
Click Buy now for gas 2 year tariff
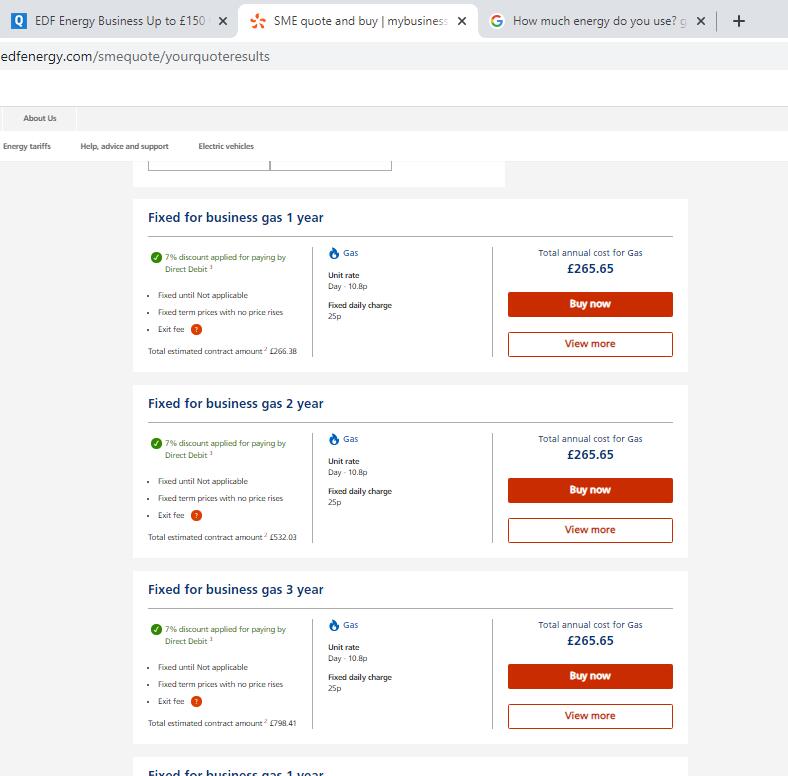point(590,490)
